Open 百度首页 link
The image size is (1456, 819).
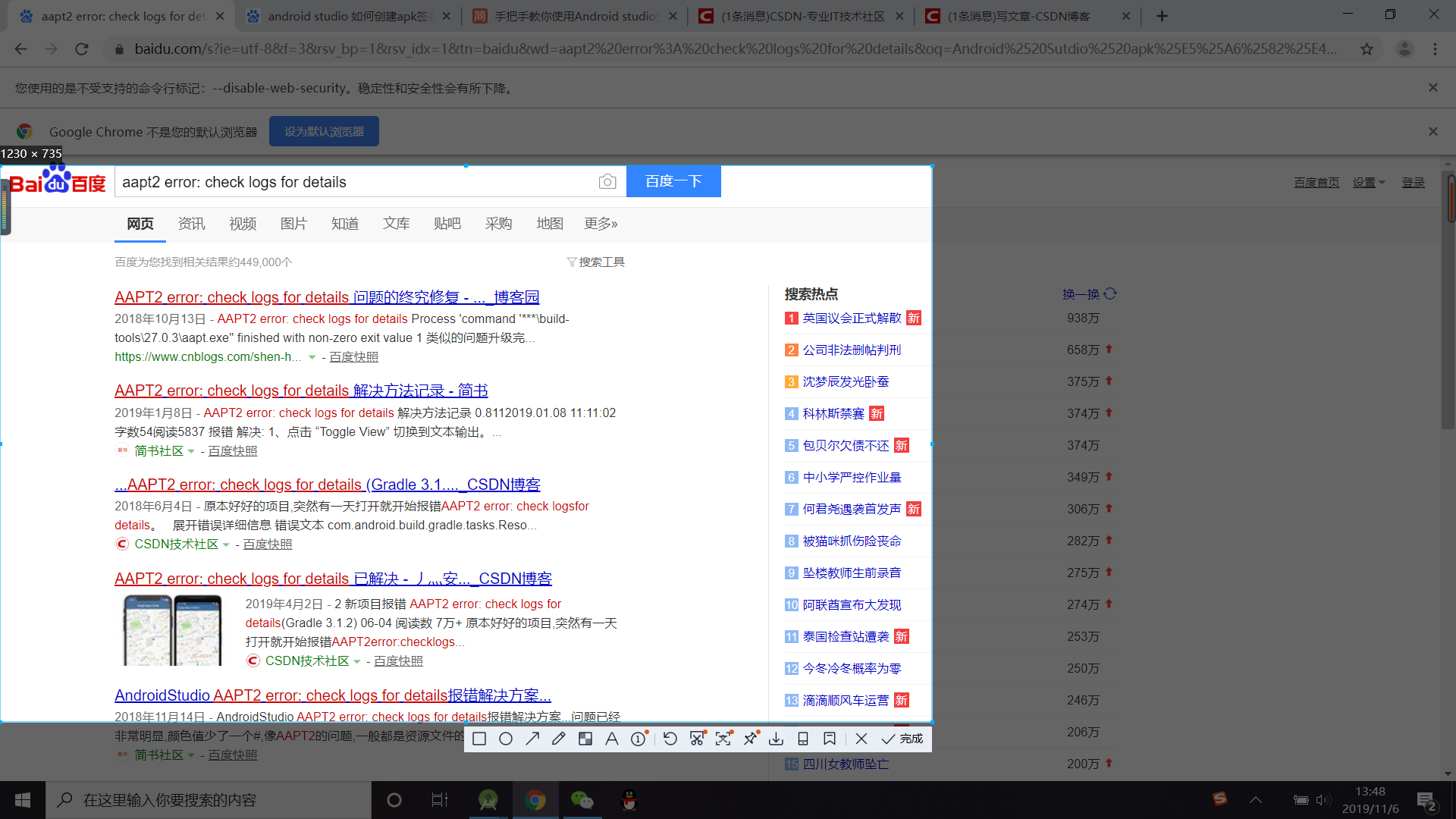[1316, 183]
